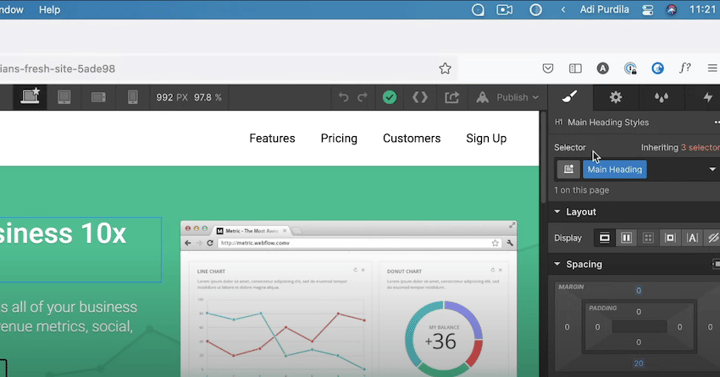Open the element Settings gear tab
Image resolution: width=720 pixels, height=377 pixels.
(x=615, y=97)
